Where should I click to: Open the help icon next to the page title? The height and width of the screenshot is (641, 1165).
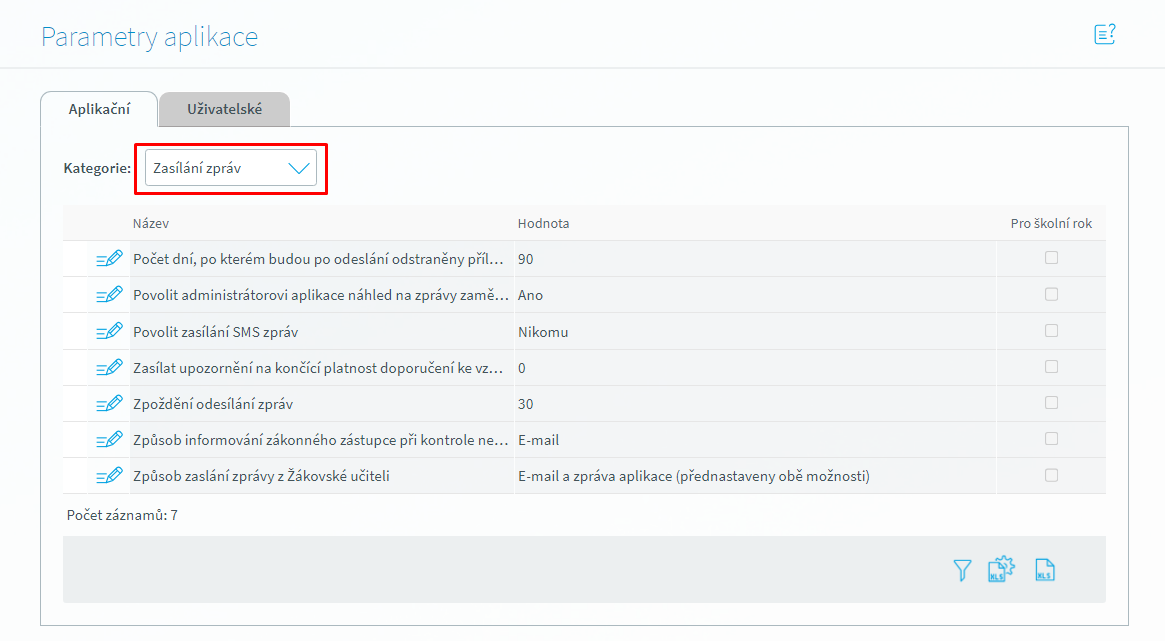click(x=1104, y=35)
